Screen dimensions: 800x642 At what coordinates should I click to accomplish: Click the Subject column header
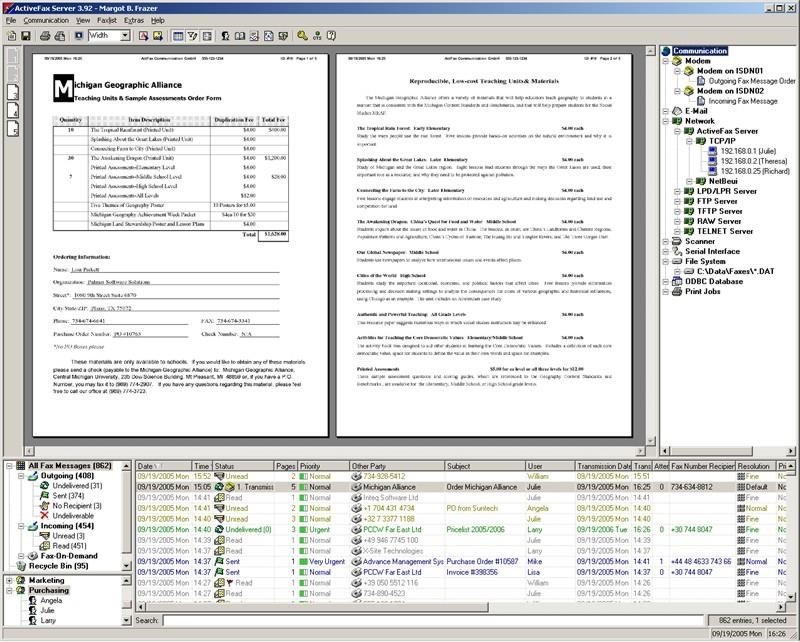point(485,466)
